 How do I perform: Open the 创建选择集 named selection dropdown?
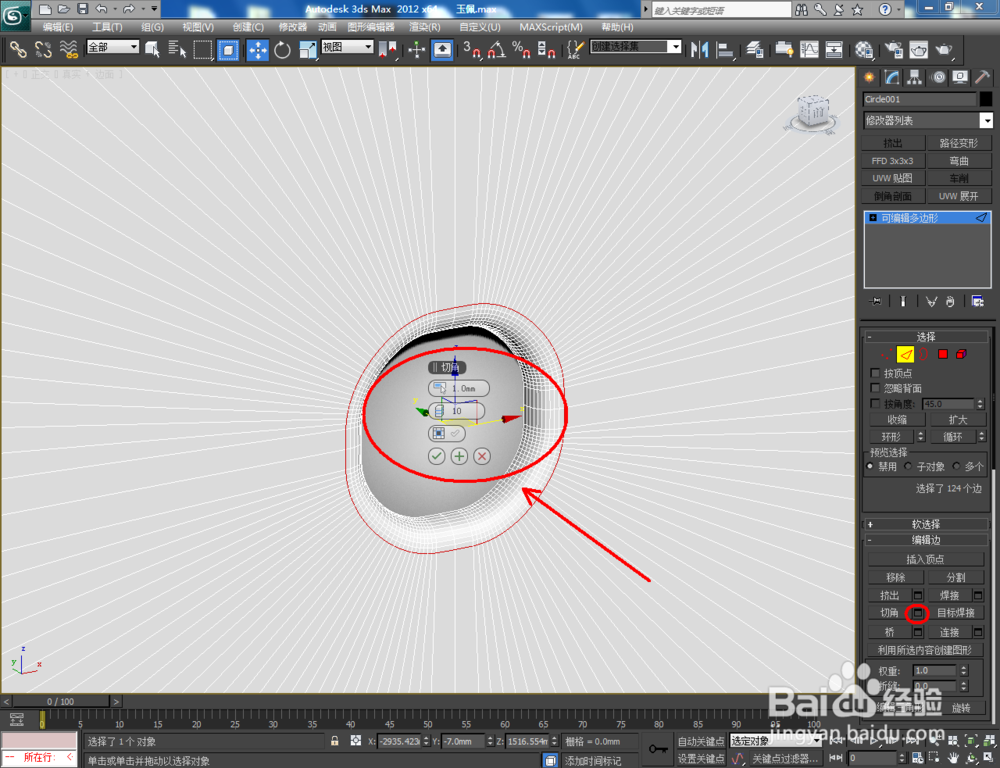click(636, 47)
